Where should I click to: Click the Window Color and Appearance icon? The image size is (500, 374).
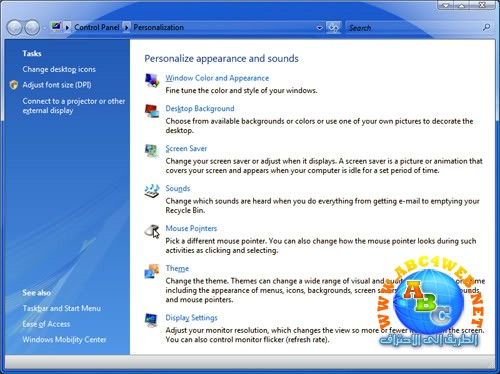(x=152, y=80)
